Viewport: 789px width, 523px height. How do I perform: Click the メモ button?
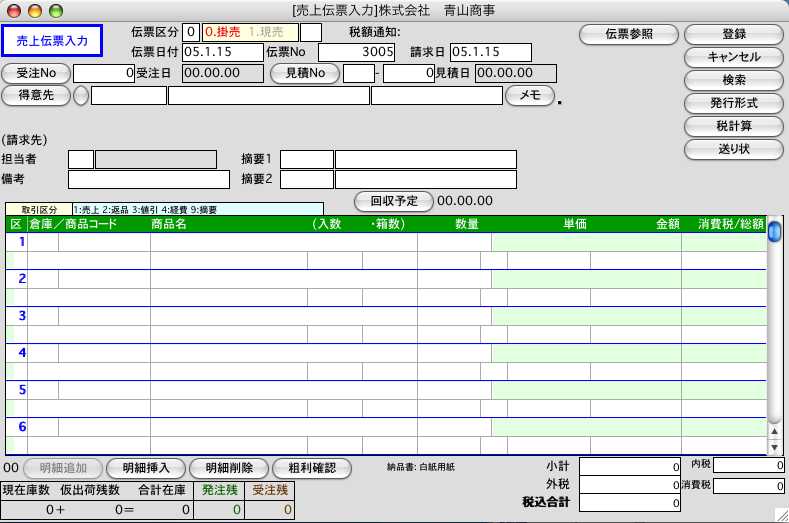pyautogui.click(x=529, y=96)
